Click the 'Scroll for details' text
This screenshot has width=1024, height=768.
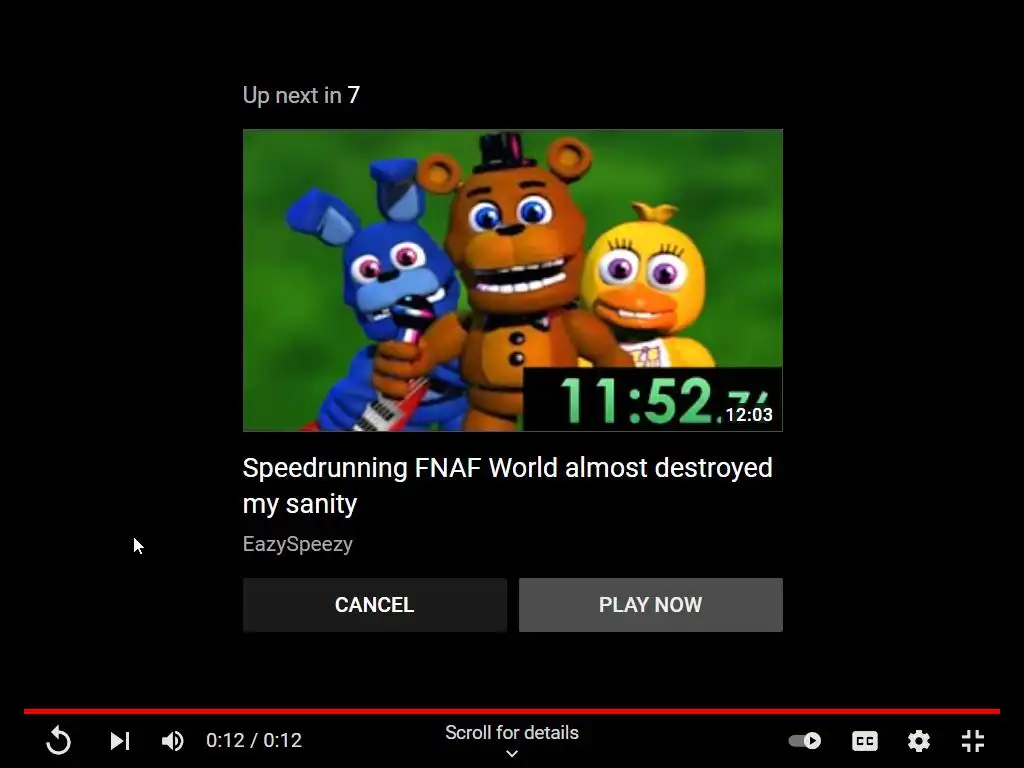tap(512, 733)
